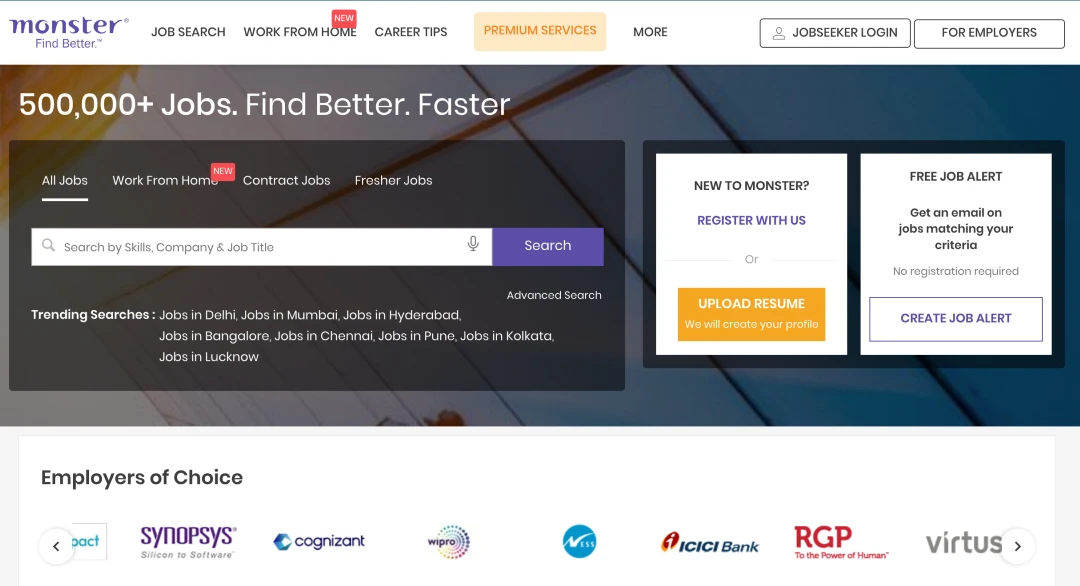The image size is (1080, 586).
Task: Click the Upload Resume button
Action: (751, 313)
